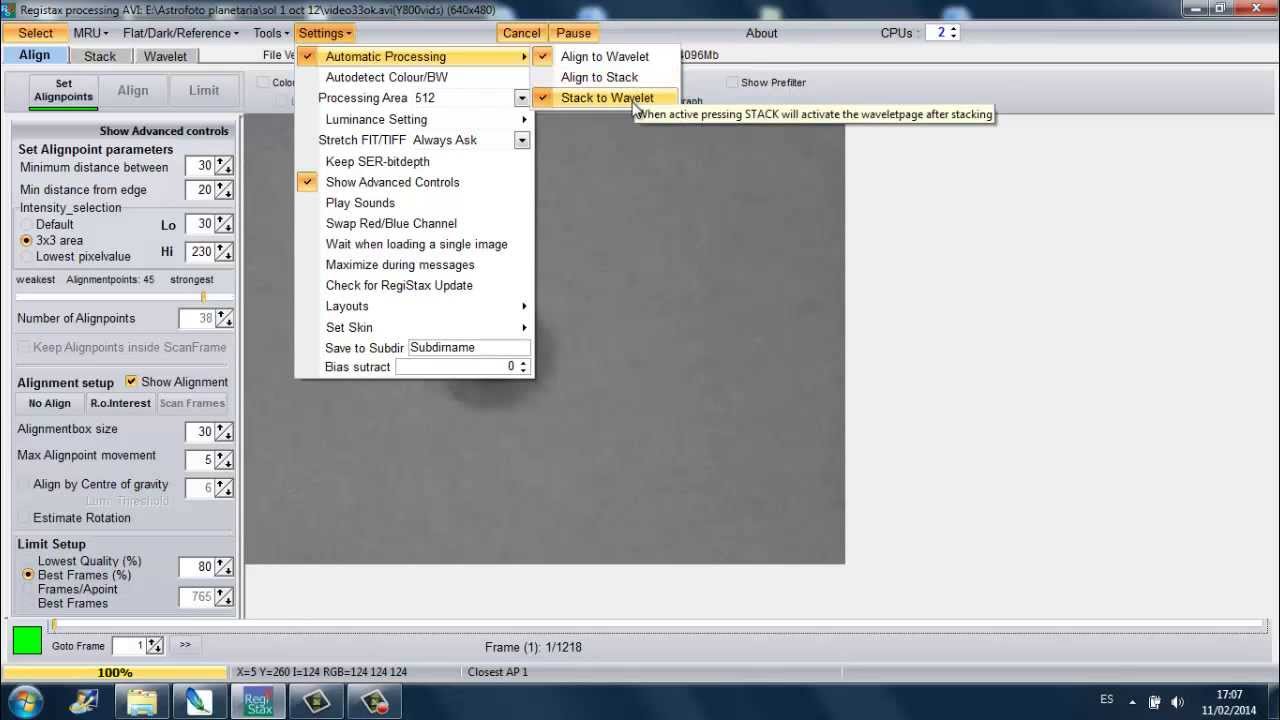Expand the Layouts submenu
Image resolution: width=1280 pixels, height=720 pixels.
pyautogui.click(x=415, y=306)
